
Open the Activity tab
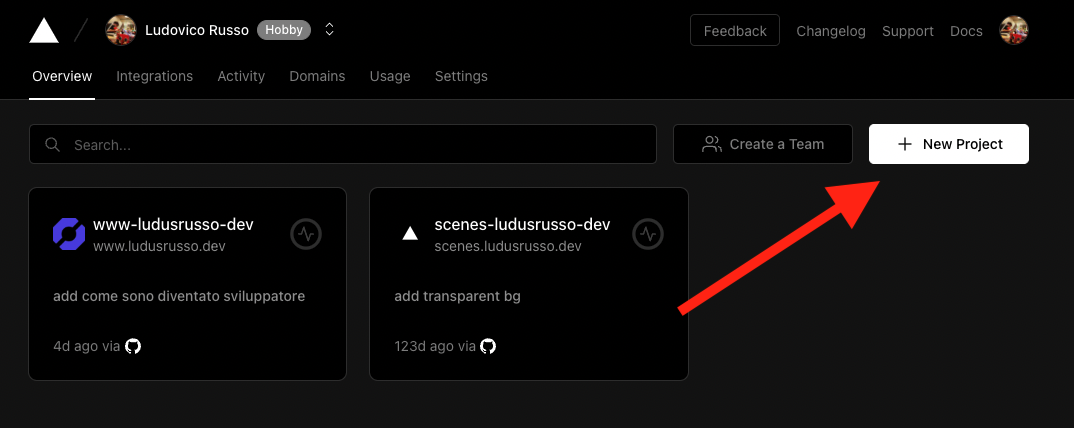tap(241, 76)
